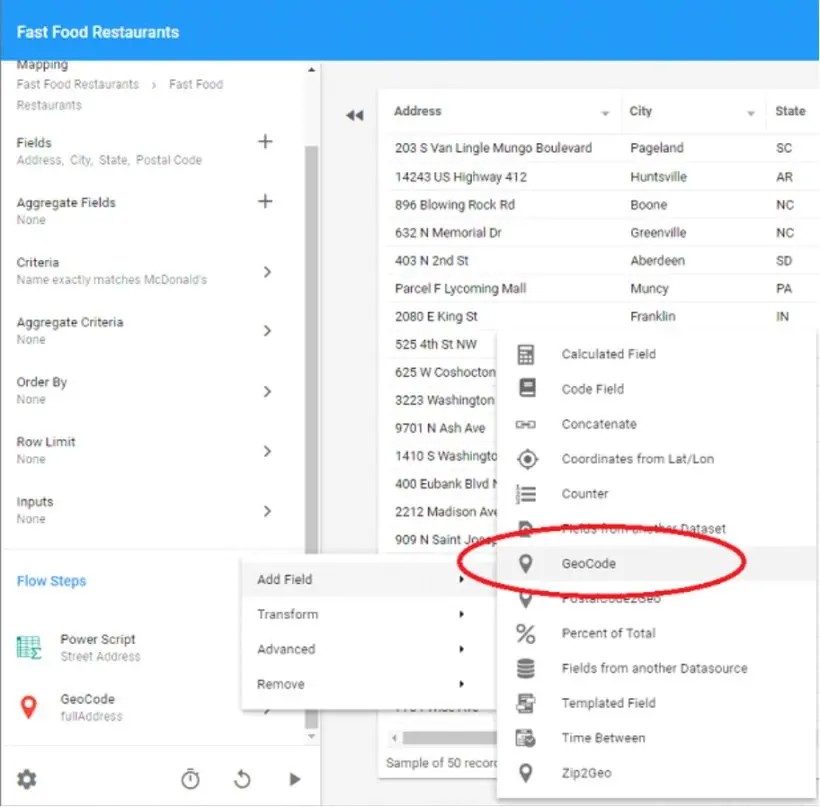This screenshot has height=807, width=820.
Task: Click the Fields from another Datasource database icon
Action: 526,668
